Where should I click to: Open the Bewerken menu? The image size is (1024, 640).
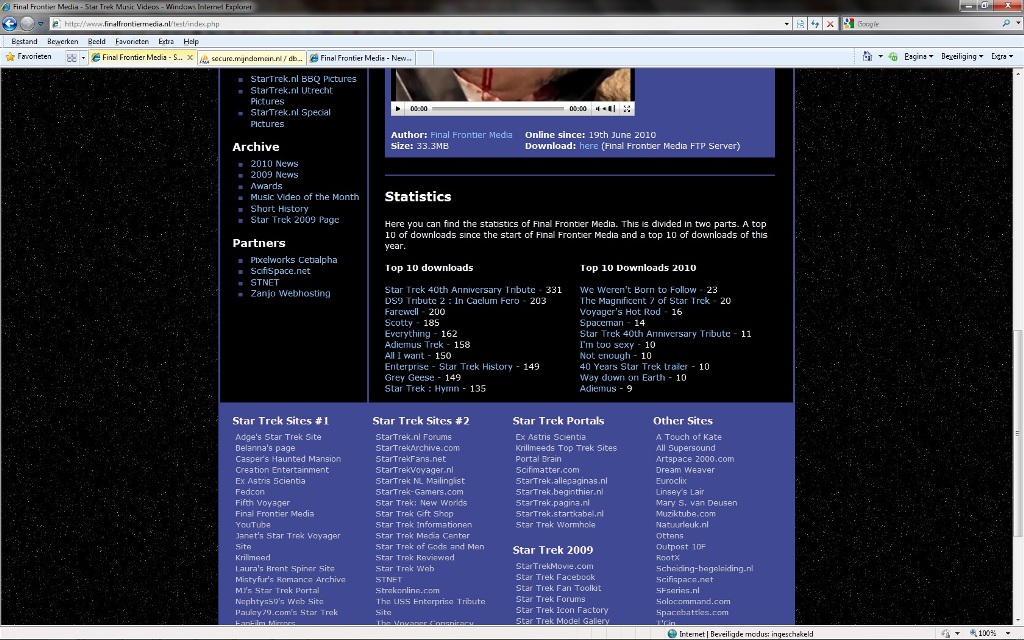pos(63,41)
